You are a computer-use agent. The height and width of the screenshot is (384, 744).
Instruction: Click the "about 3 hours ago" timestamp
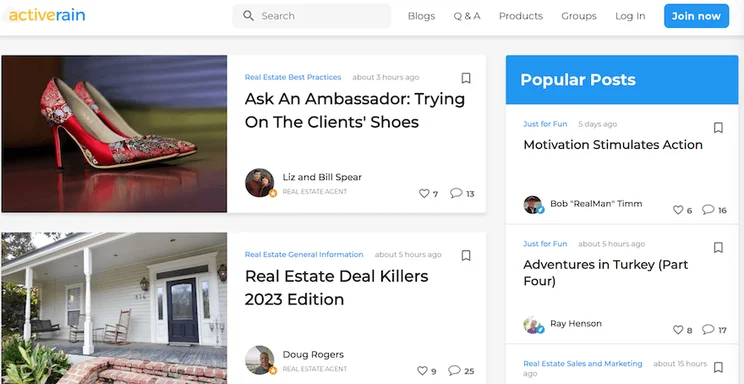click(x=385, y=77)
